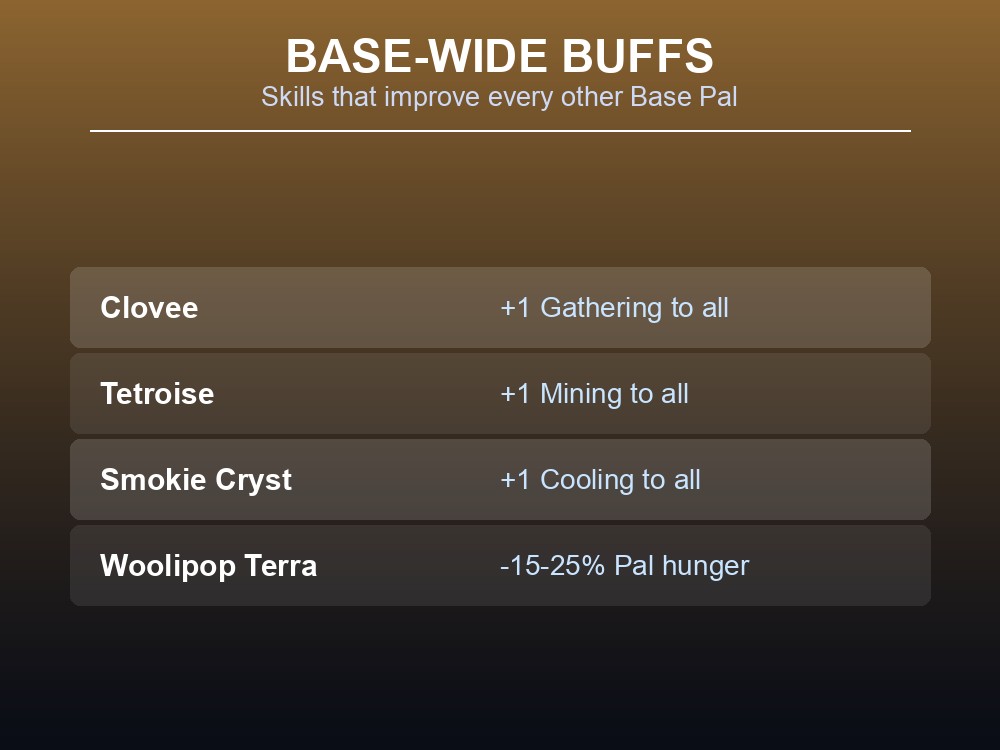The image size is (1000, 750).
Task: Click the empty middle of the Tetroise row
Action: [x=357, y=393]
